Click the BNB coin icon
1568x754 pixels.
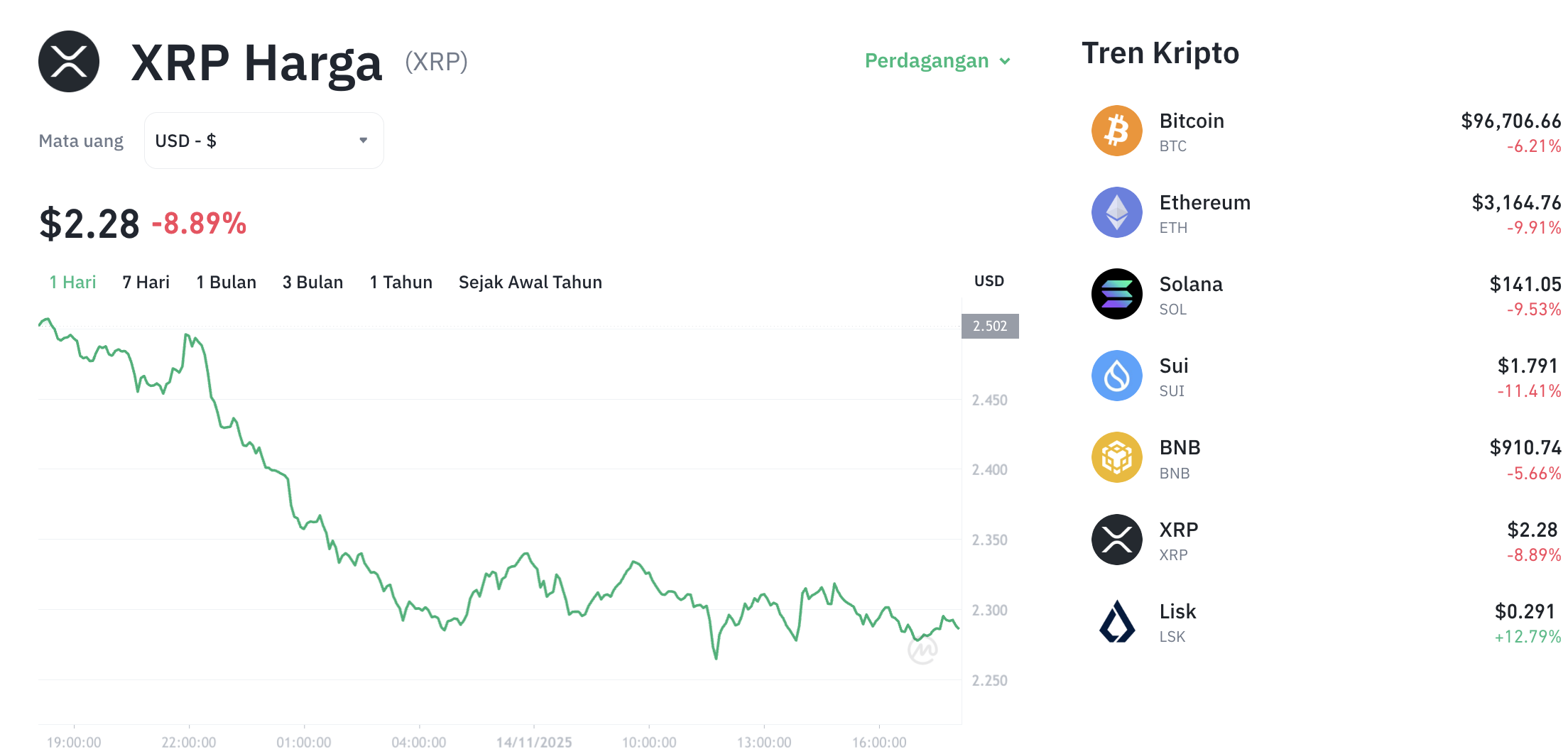[x=1116, y=457]
